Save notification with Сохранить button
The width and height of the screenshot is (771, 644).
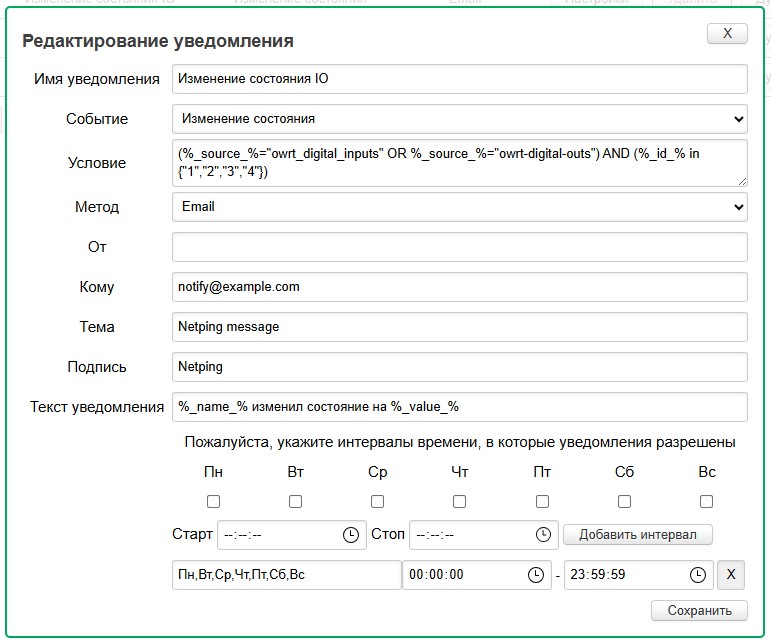pos(698,610)
